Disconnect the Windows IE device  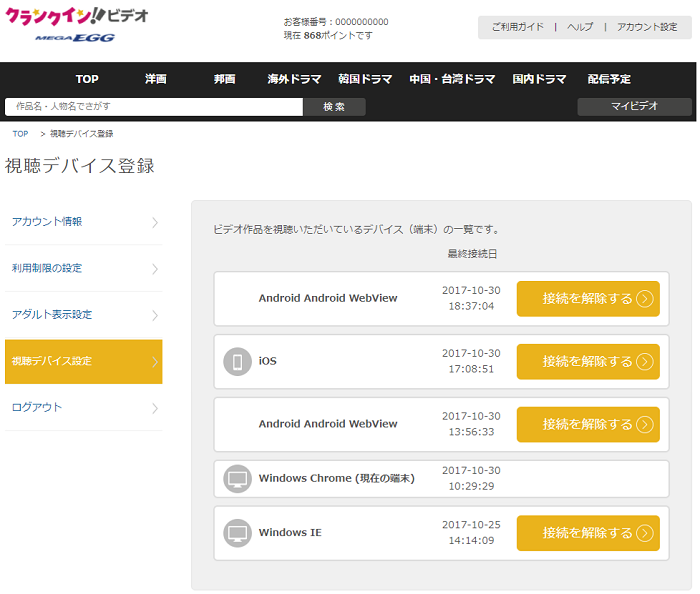tap(588, 533)
